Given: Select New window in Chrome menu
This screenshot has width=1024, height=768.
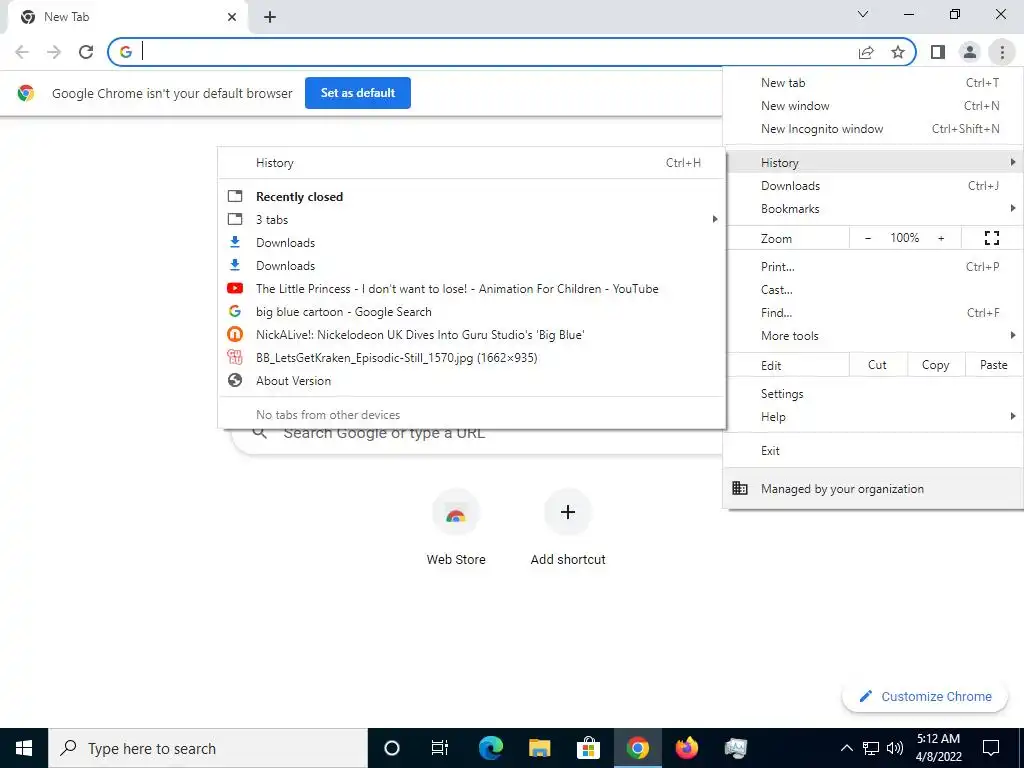Looking at the screenshot, I should [x=873, y=106].
